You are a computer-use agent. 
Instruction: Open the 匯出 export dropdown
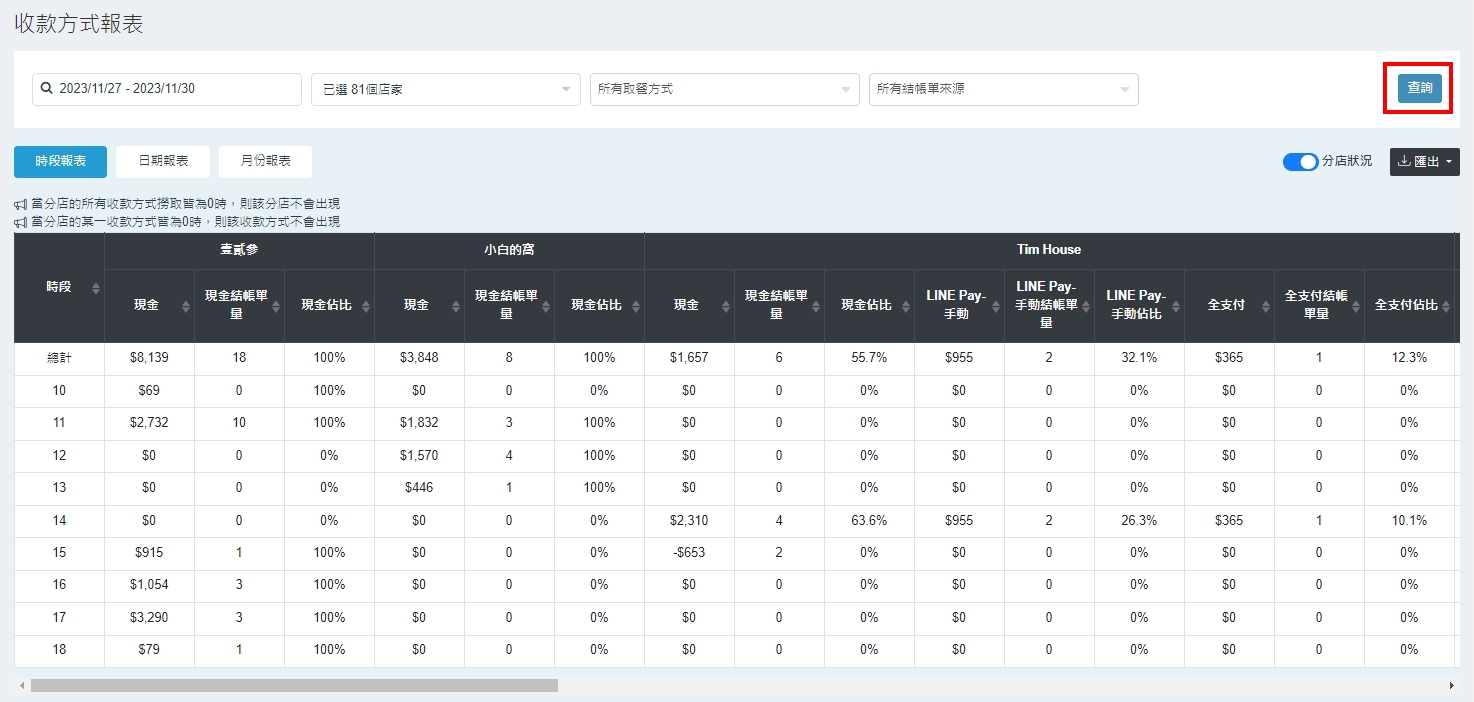1424,162
